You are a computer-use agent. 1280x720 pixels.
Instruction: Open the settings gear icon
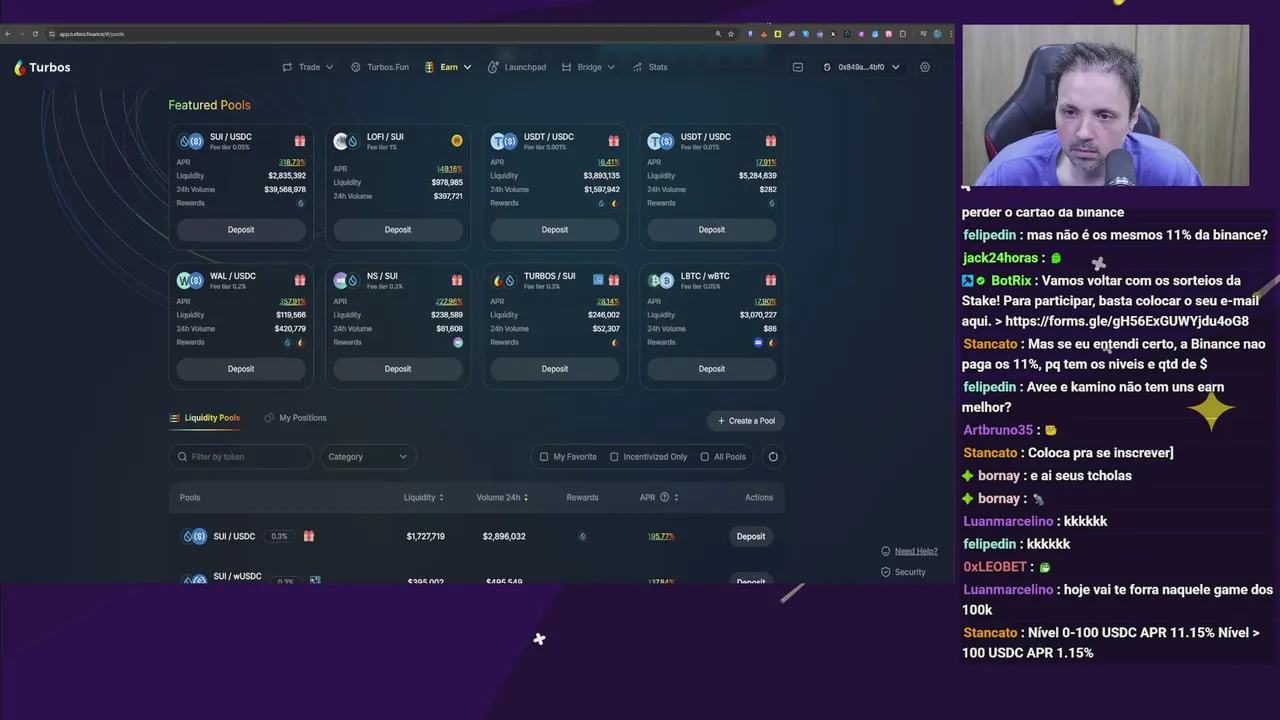pos(925,67)
